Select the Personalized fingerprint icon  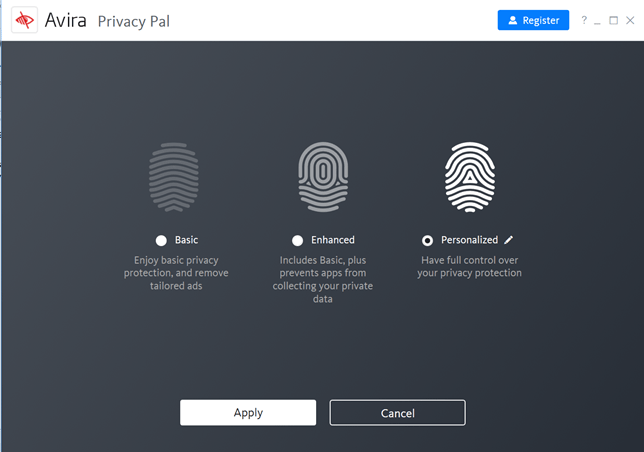point(470,177)
